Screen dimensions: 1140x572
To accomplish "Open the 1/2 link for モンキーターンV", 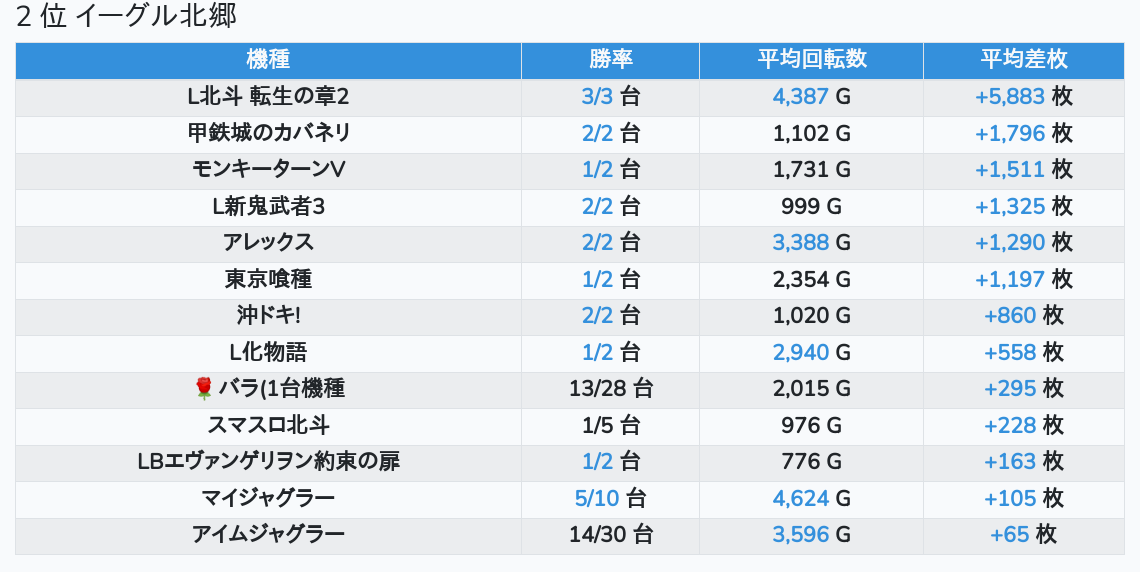I will pos(597,170).
